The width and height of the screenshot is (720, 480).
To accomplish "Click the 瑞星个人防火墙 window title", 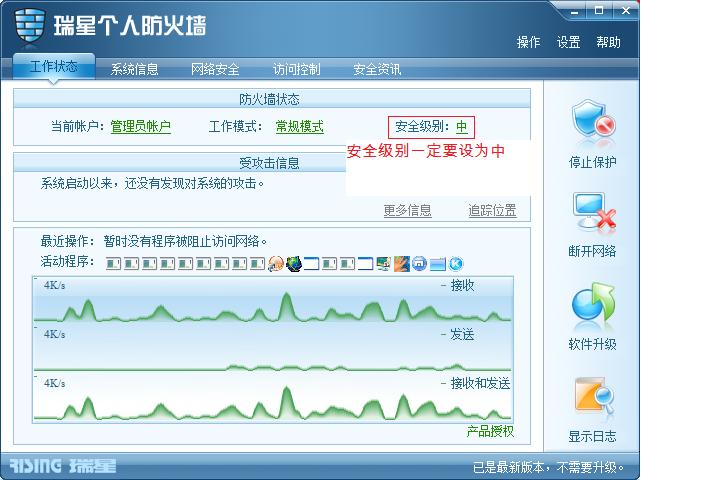I will click(130, 25).
